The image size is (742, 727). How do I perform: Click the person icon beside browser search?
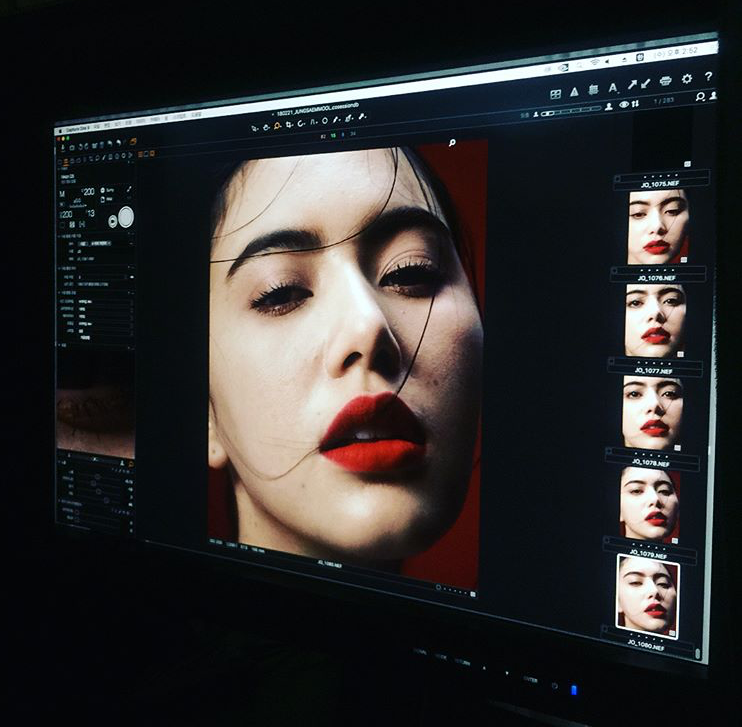coord(713,96)
